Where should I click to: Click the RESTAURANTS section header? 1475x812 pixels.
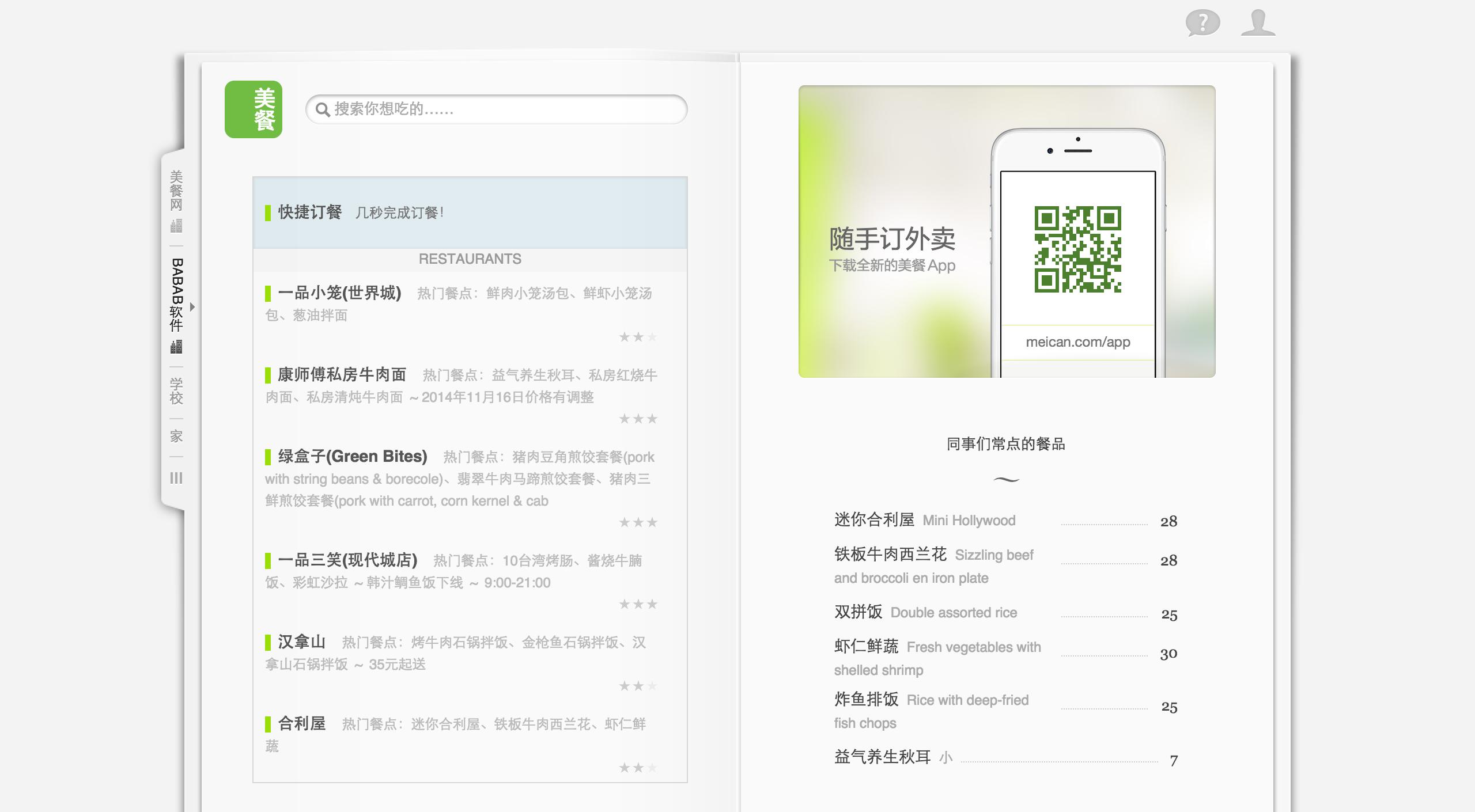470,259
